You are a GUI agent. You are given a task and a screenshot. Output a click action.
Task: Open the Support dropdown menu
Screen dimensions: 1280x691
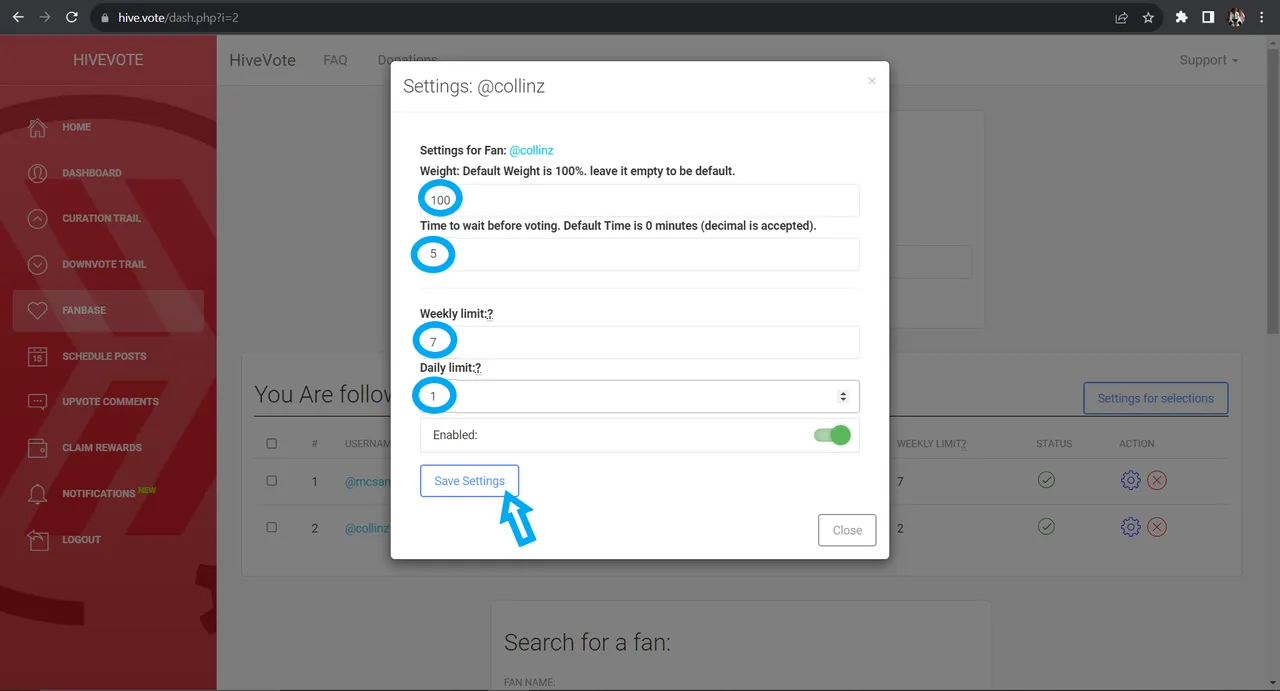(1208, 60)
